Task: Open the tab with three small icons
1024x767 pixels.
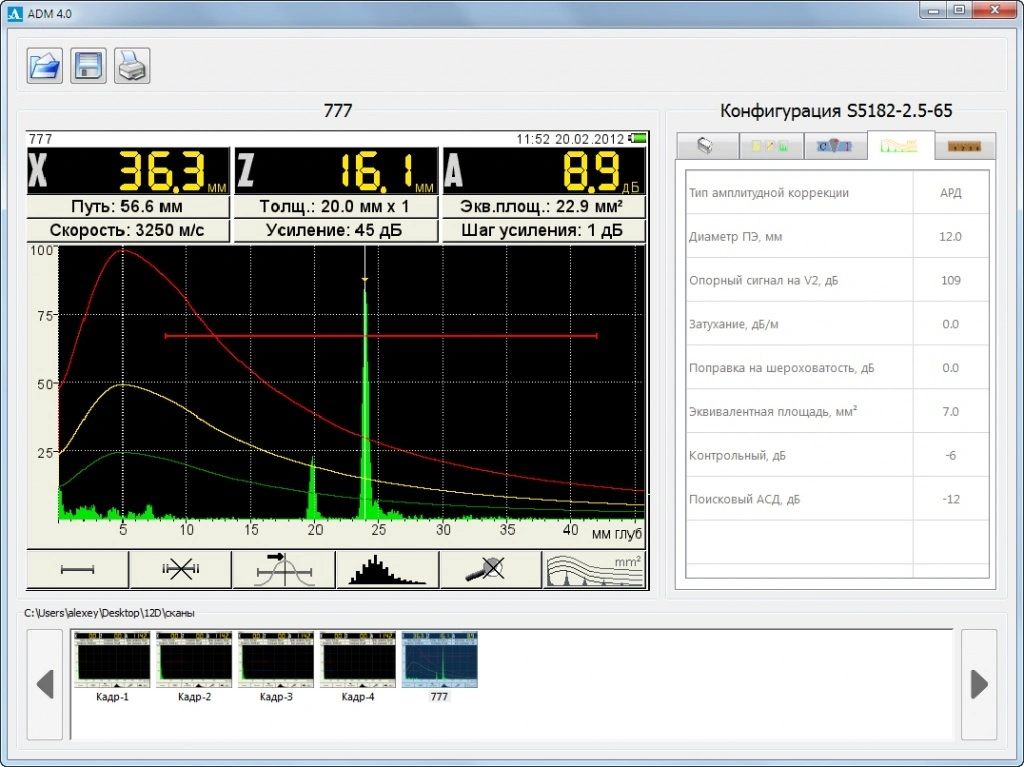Action: pyautogui.click(x=770, y=146)
